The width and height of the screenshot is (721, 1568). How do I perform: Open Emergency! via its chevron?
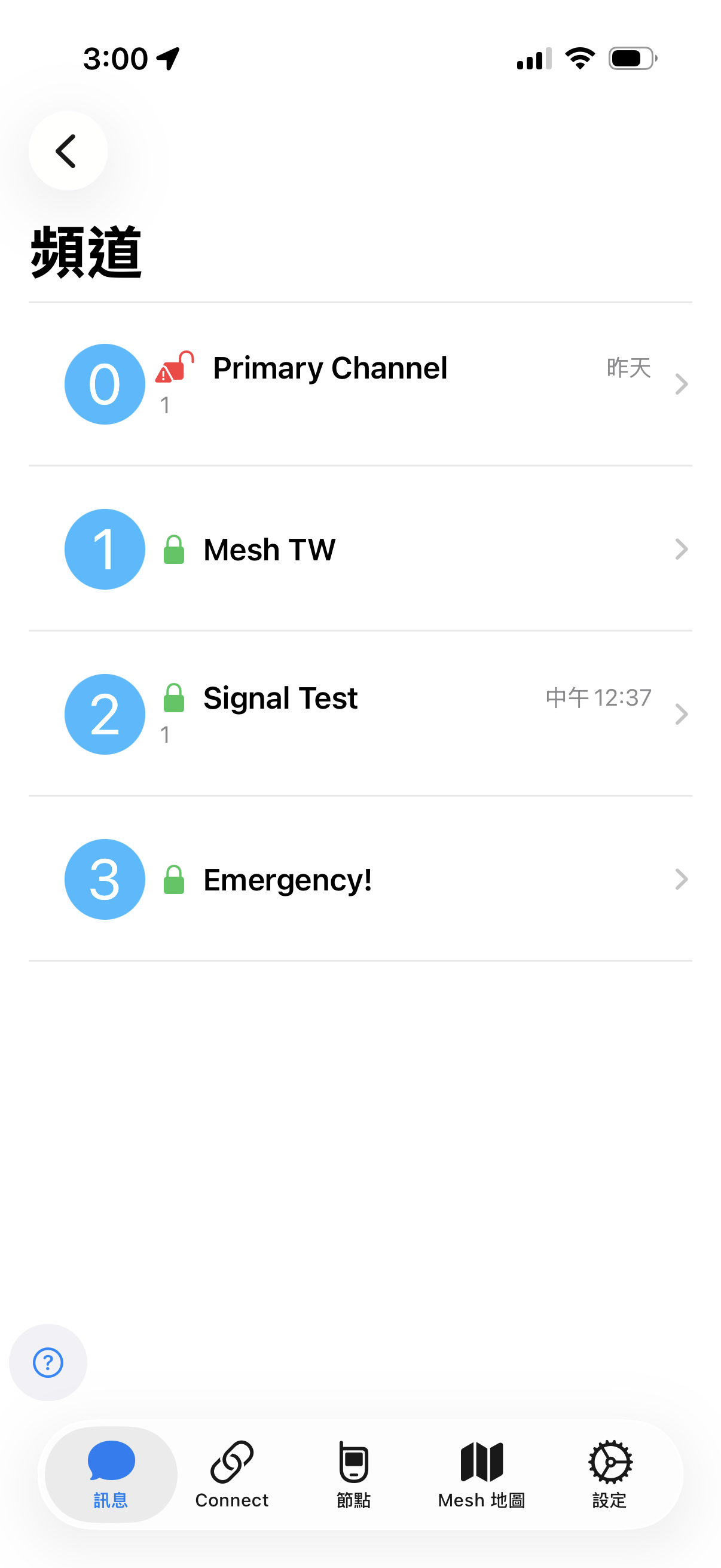682,880
